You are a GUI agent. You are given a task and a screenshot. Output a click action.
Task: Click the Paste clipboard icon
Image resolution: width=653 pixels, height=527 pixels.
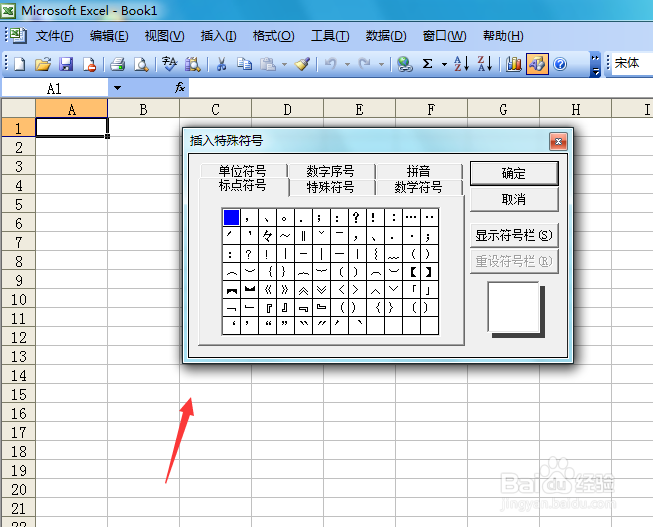tap(268, 64)
